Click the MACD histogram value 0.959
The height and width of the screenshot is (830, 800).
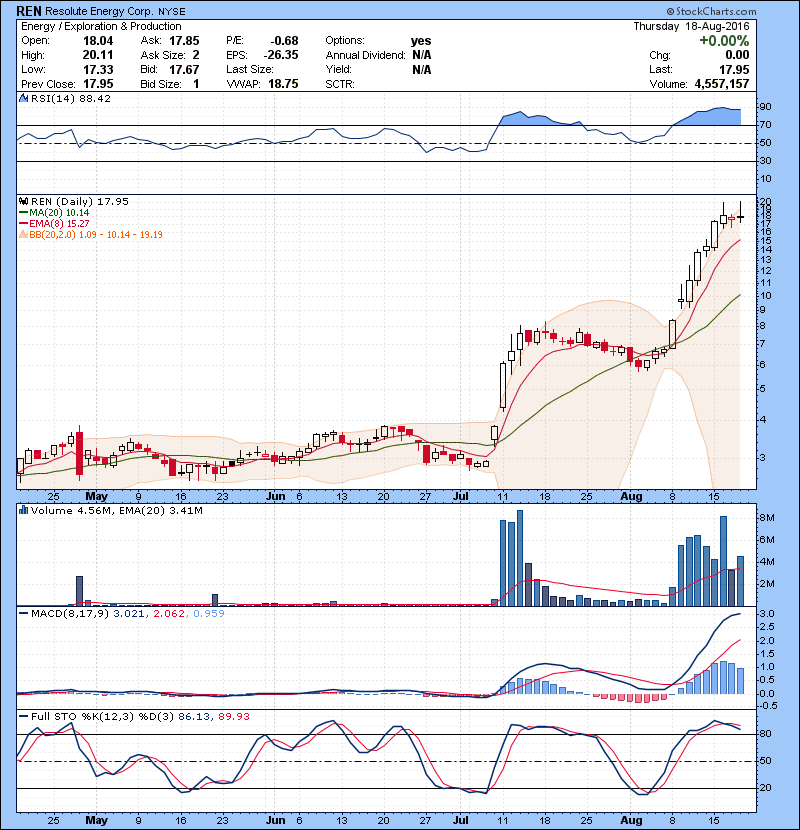(209, 614)
